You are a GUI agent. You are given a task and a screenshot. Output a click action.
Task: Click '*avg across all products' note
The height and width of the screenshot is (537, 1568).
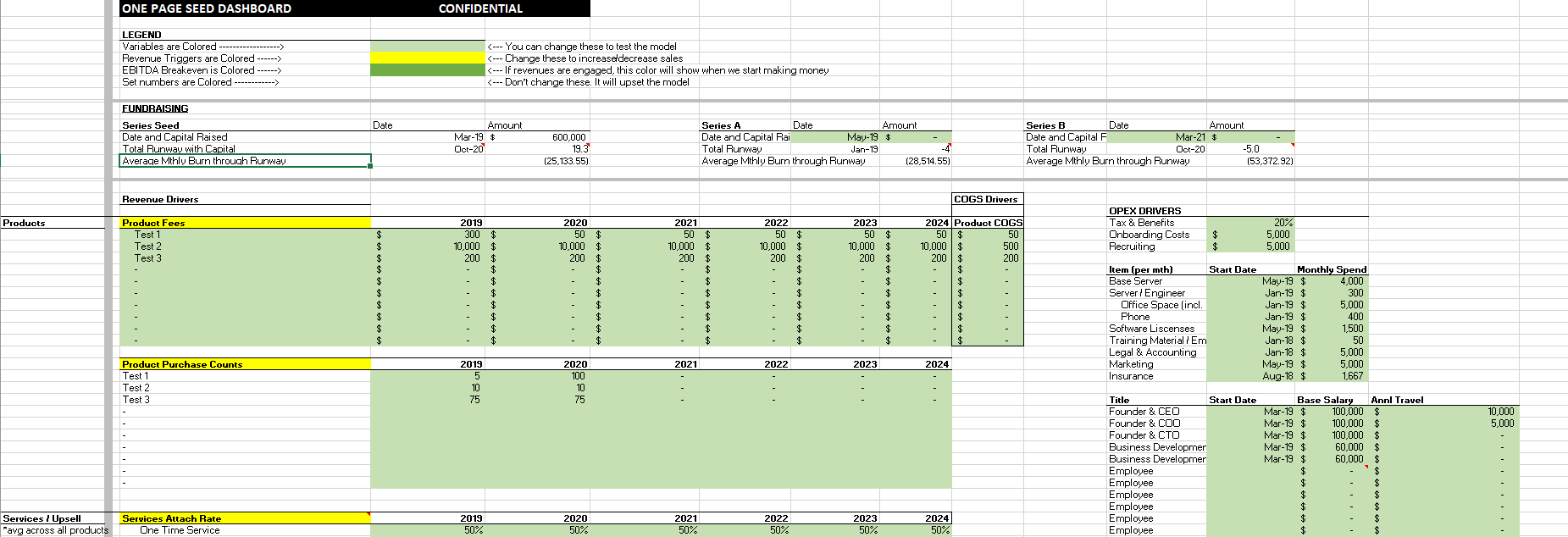(x=55, y=530)
